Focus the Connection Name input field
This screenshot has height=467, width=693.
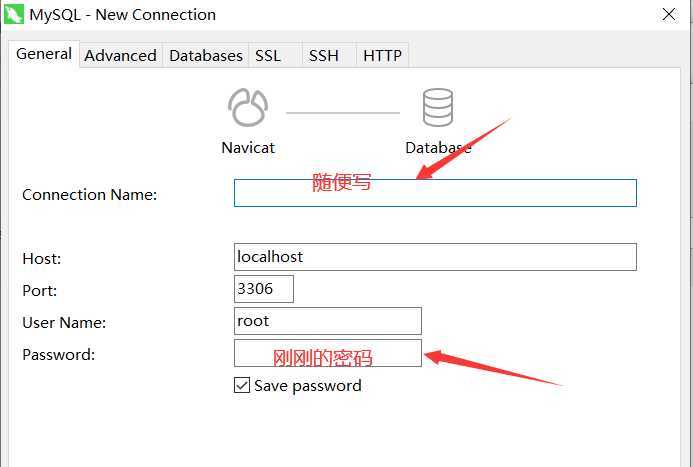point(435,193)
